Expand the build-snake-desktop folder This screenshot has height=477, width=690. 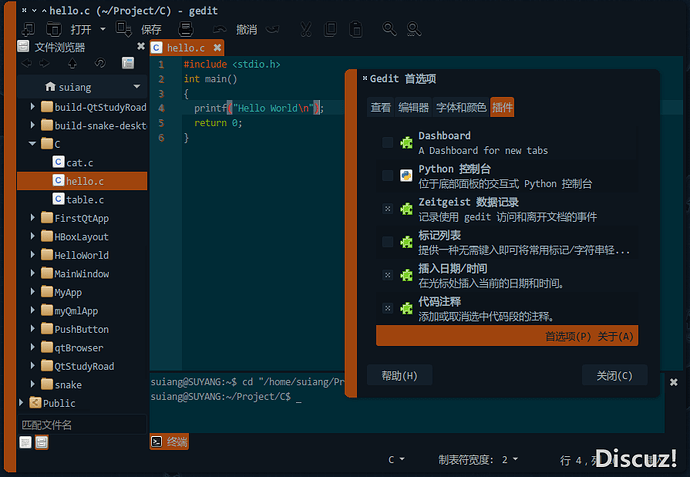[x=33, y=125]
